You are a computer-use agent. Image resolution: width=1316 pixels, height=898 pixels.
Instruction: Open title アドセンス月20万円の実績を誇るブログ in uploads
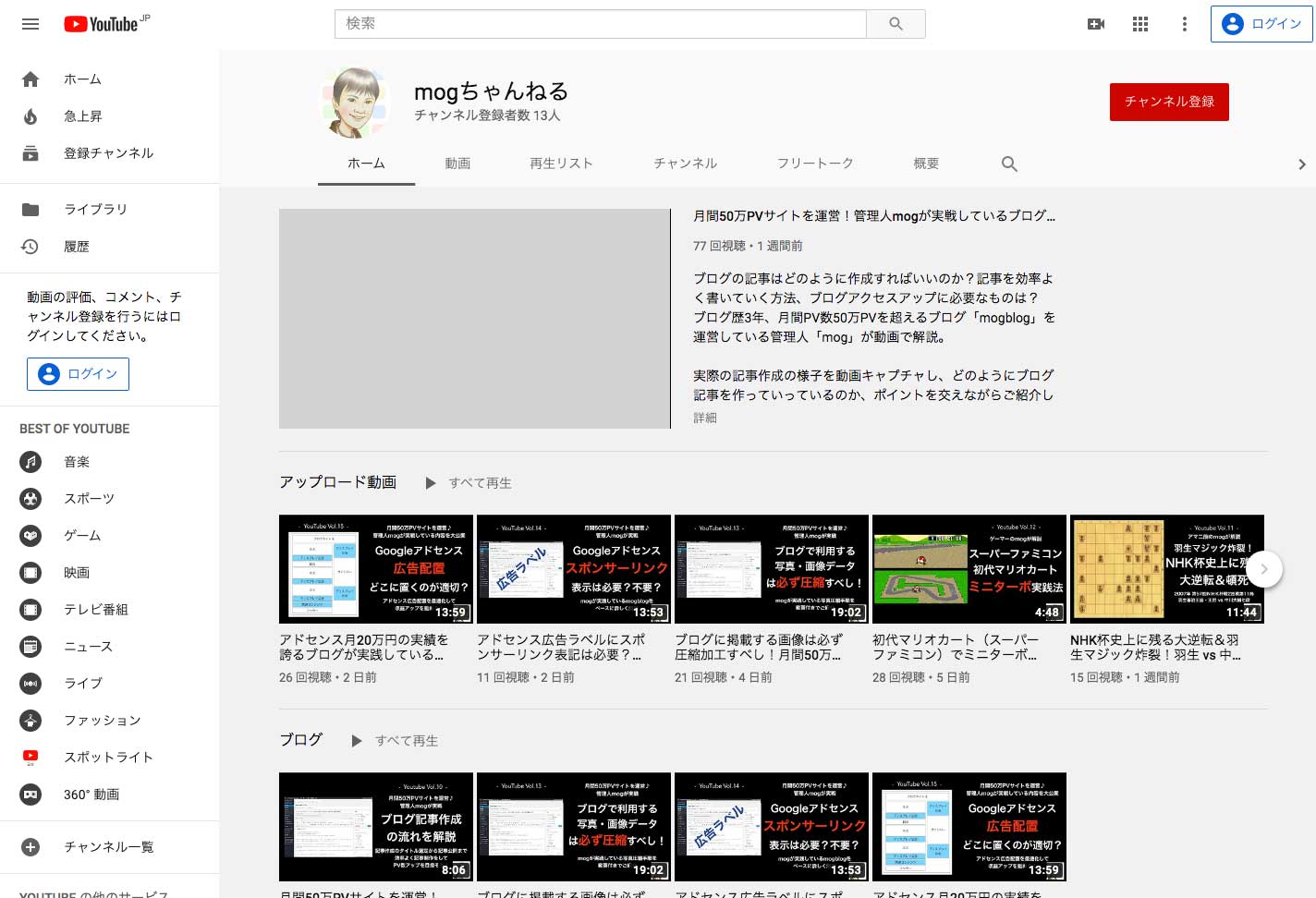[x=364, y=647]
